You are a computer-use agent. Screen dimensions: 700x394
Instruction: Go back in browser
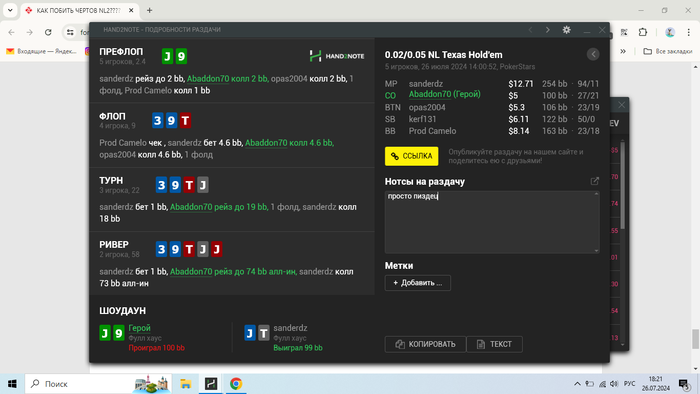point(12,32)
